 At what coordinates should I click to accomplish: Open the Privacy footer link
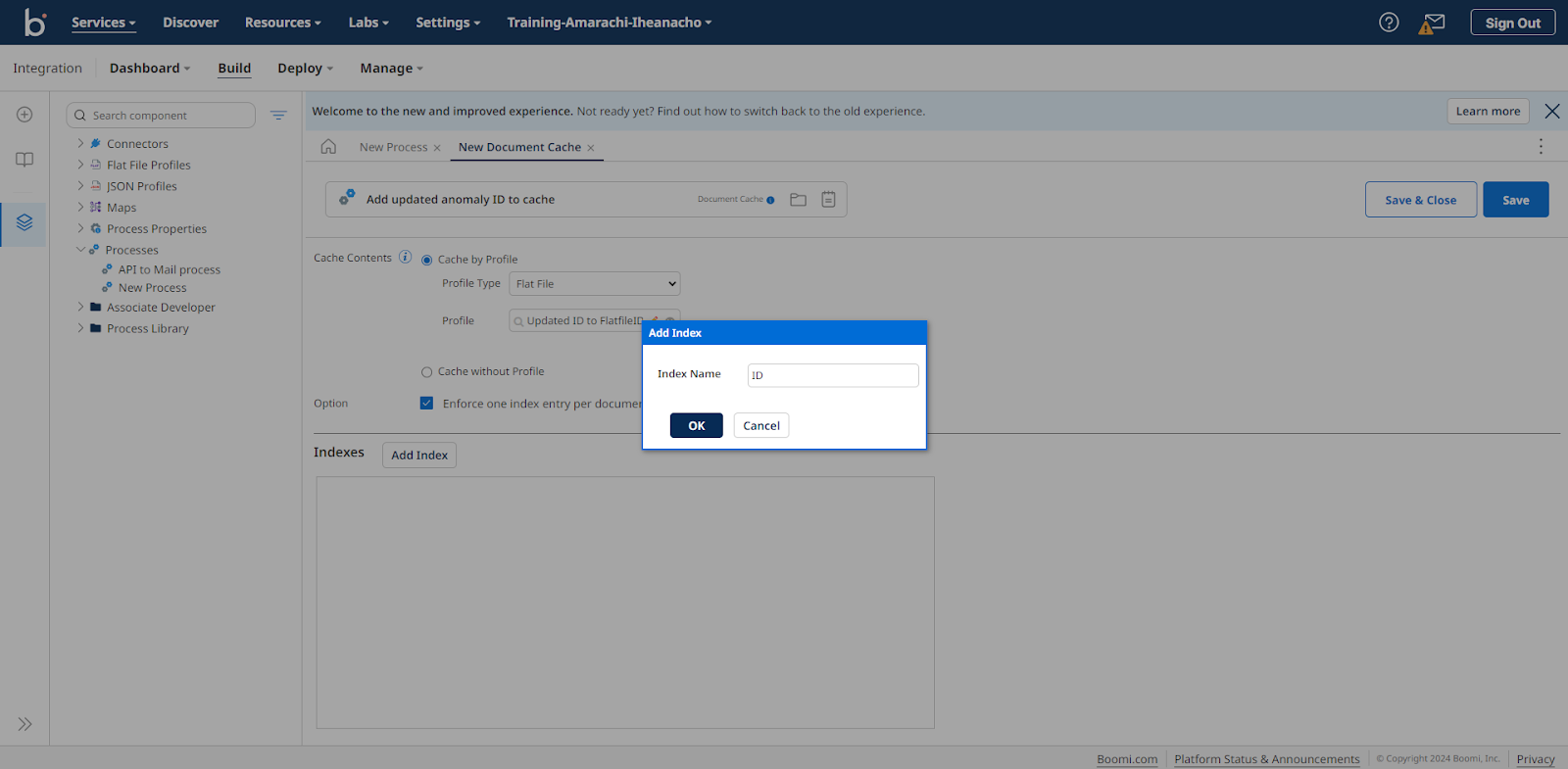click(x=1536, y=759)
